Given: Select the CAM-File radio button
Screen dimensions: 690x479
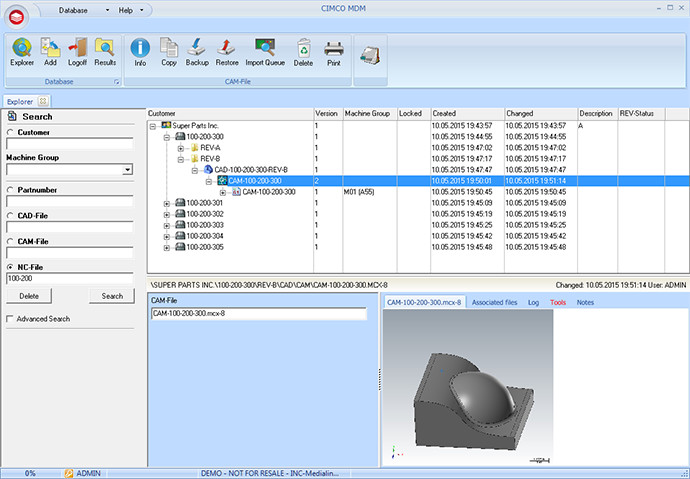Looking at the screenshot, I should click(10, 241).
